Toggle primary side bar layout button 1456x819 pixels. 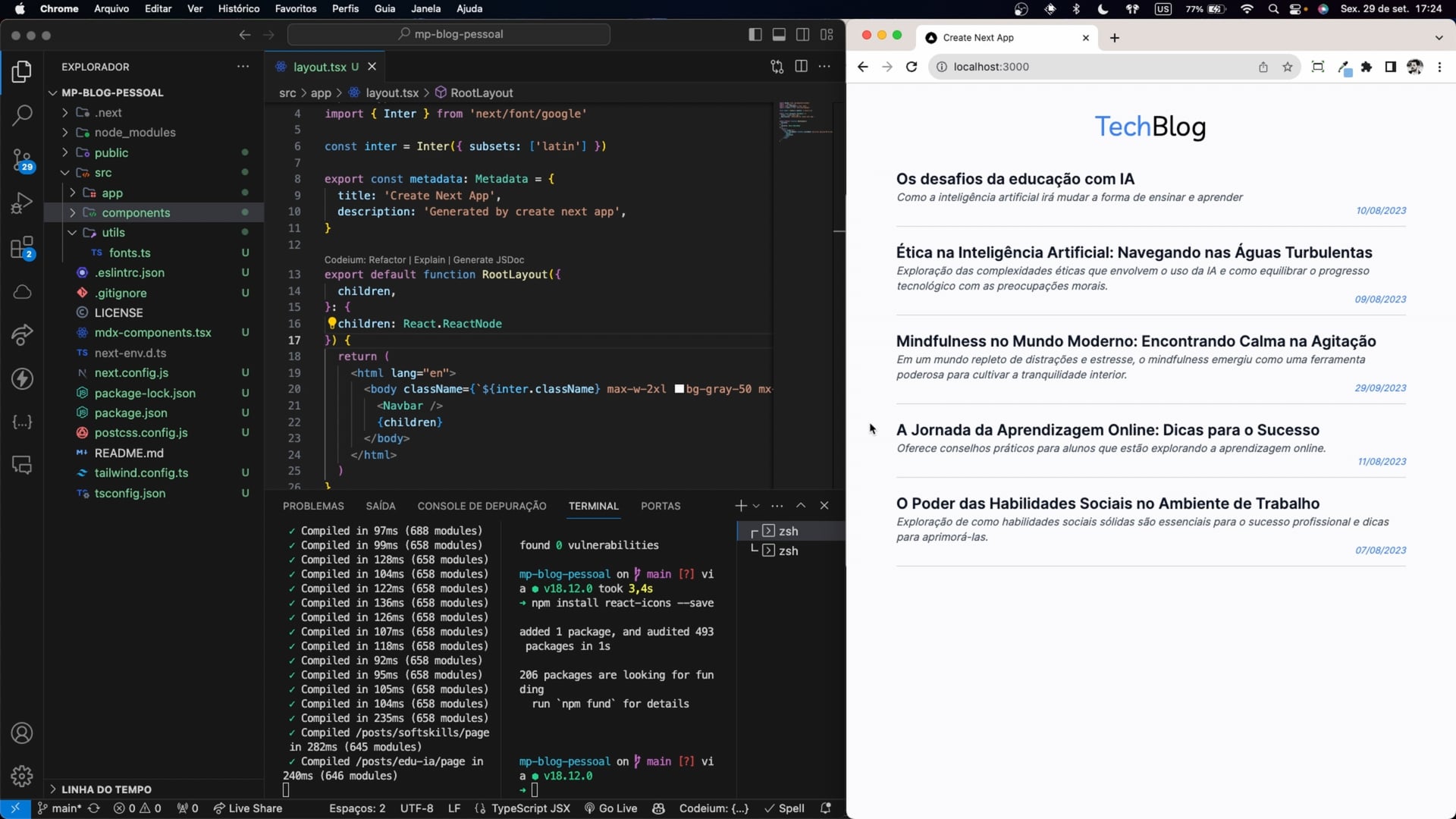pyautogui.click(x=755, y=34)
